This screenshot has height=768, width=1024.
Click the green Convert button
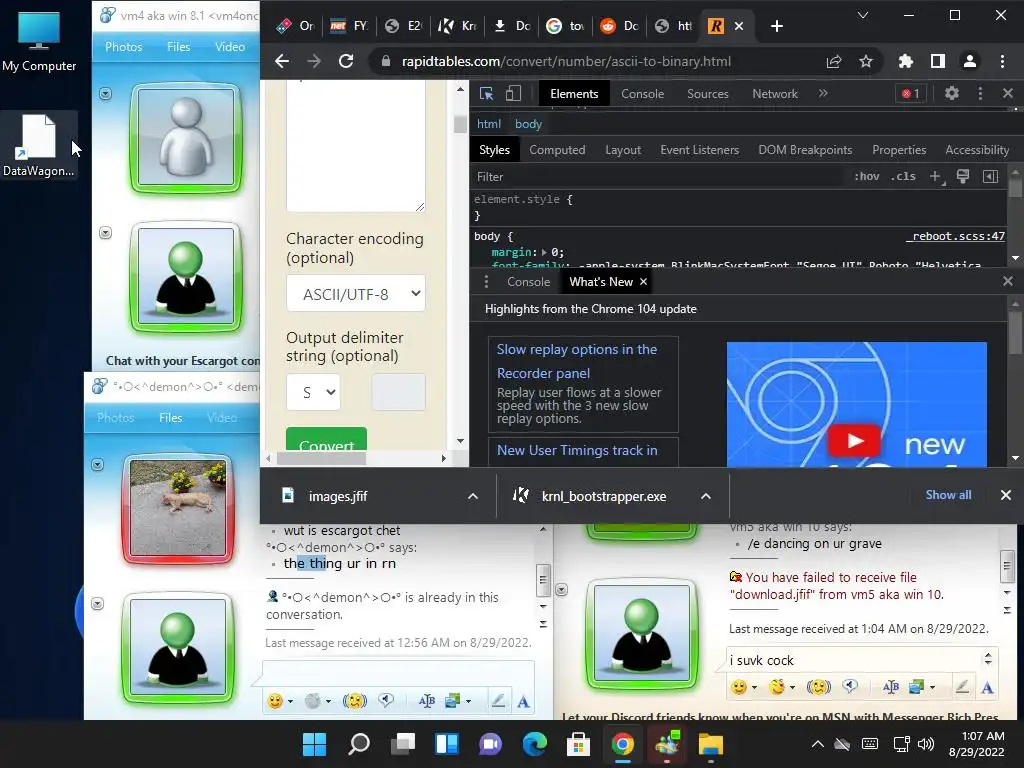click(x=326, y=440)
